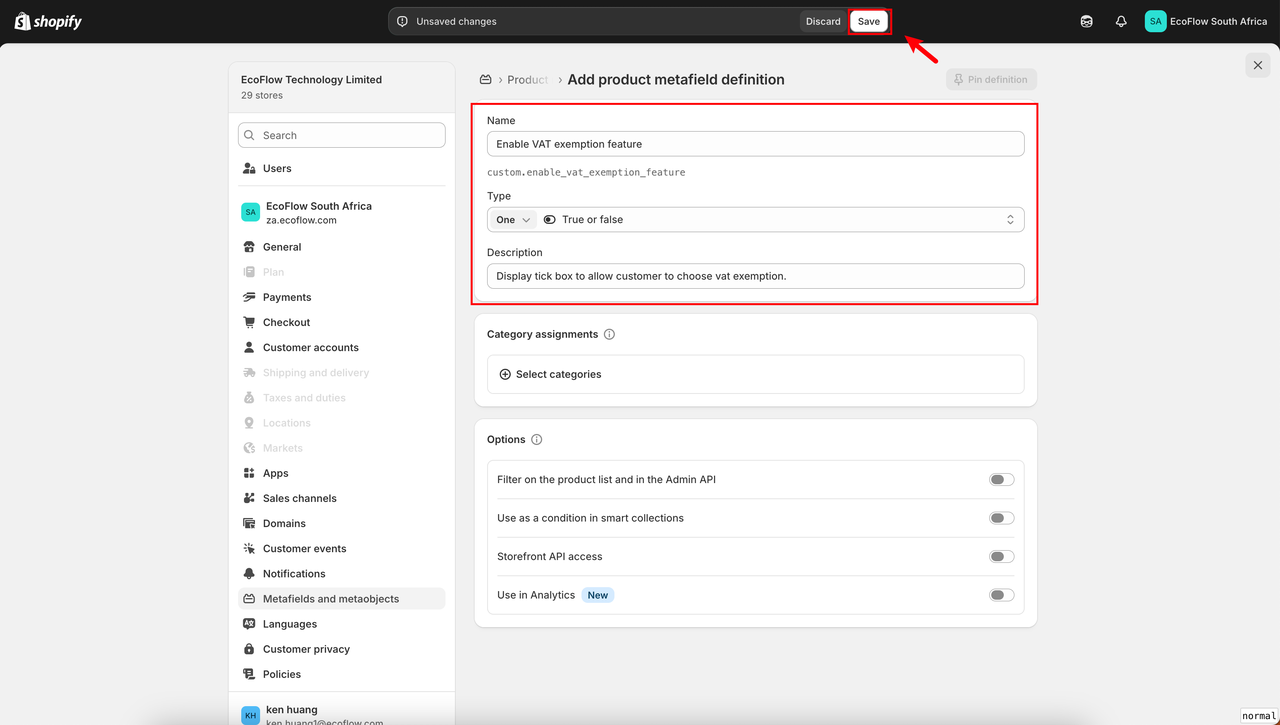Open the notifications bell icon

coord(1121,21)
